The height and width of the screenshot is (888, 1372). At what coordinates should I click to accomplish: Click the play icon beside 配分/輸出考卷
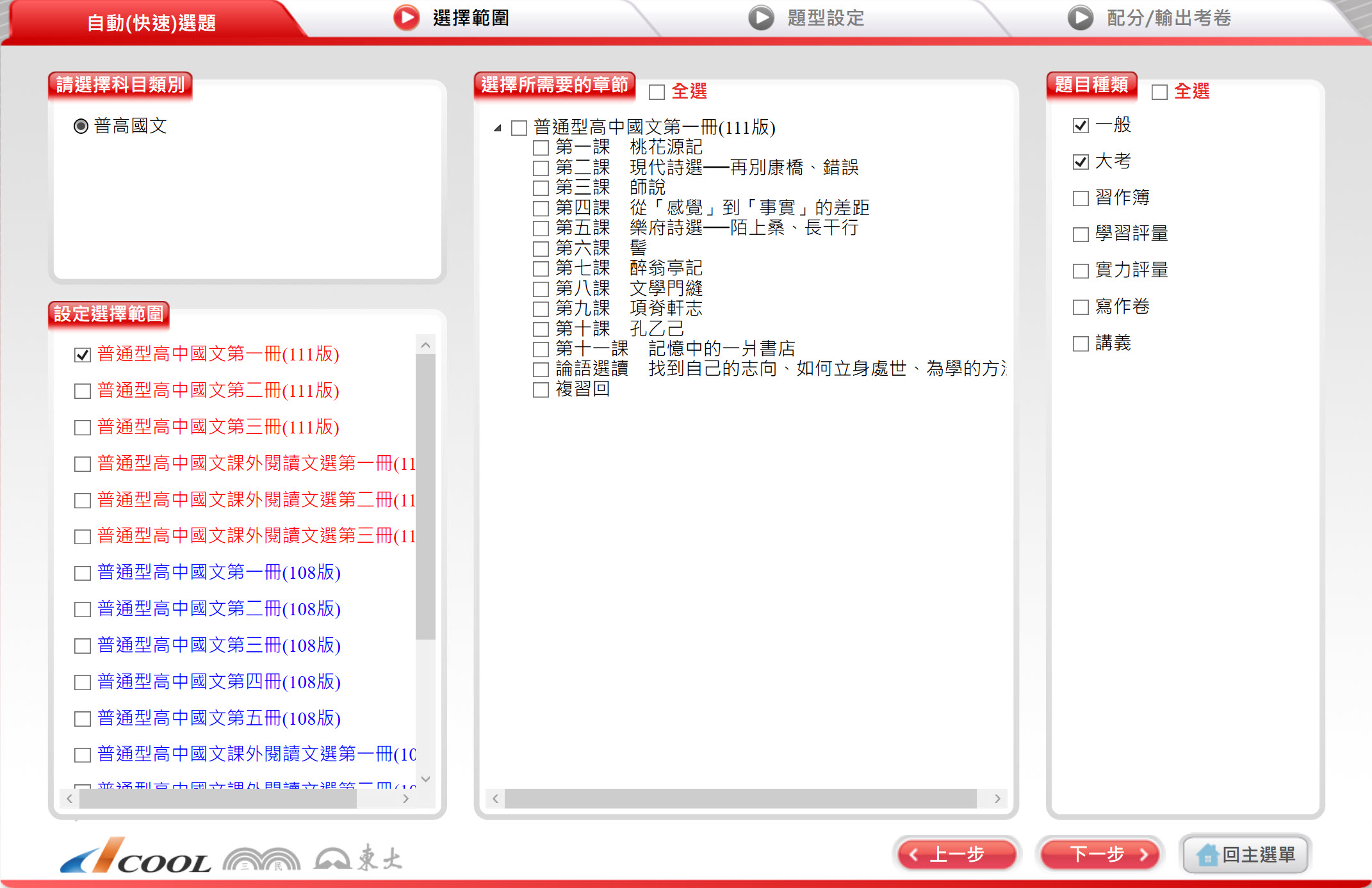1080,18
